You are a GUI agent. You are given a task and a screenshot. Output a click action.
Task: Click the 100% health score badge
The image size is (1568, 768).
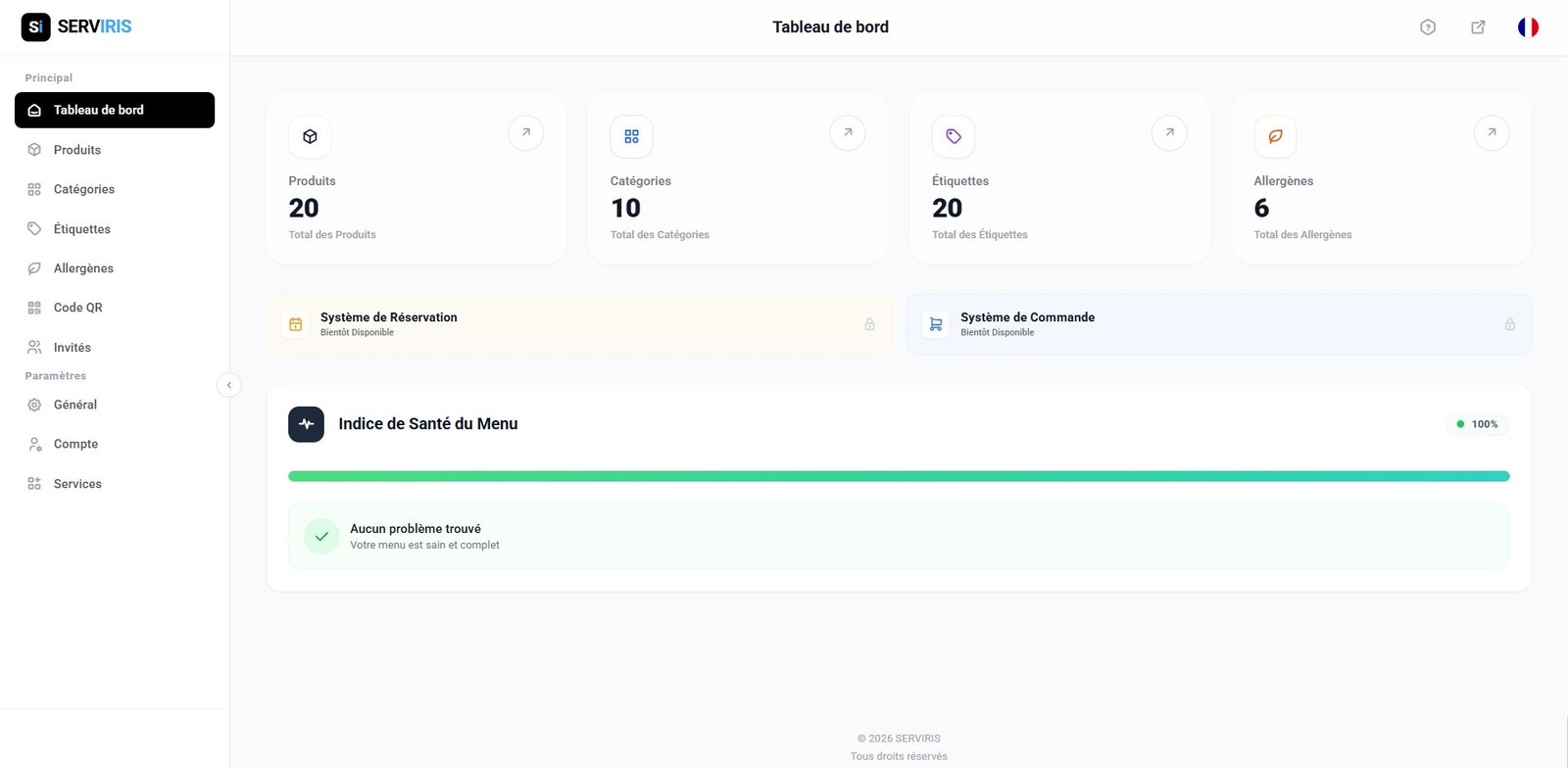point(1477,424)
